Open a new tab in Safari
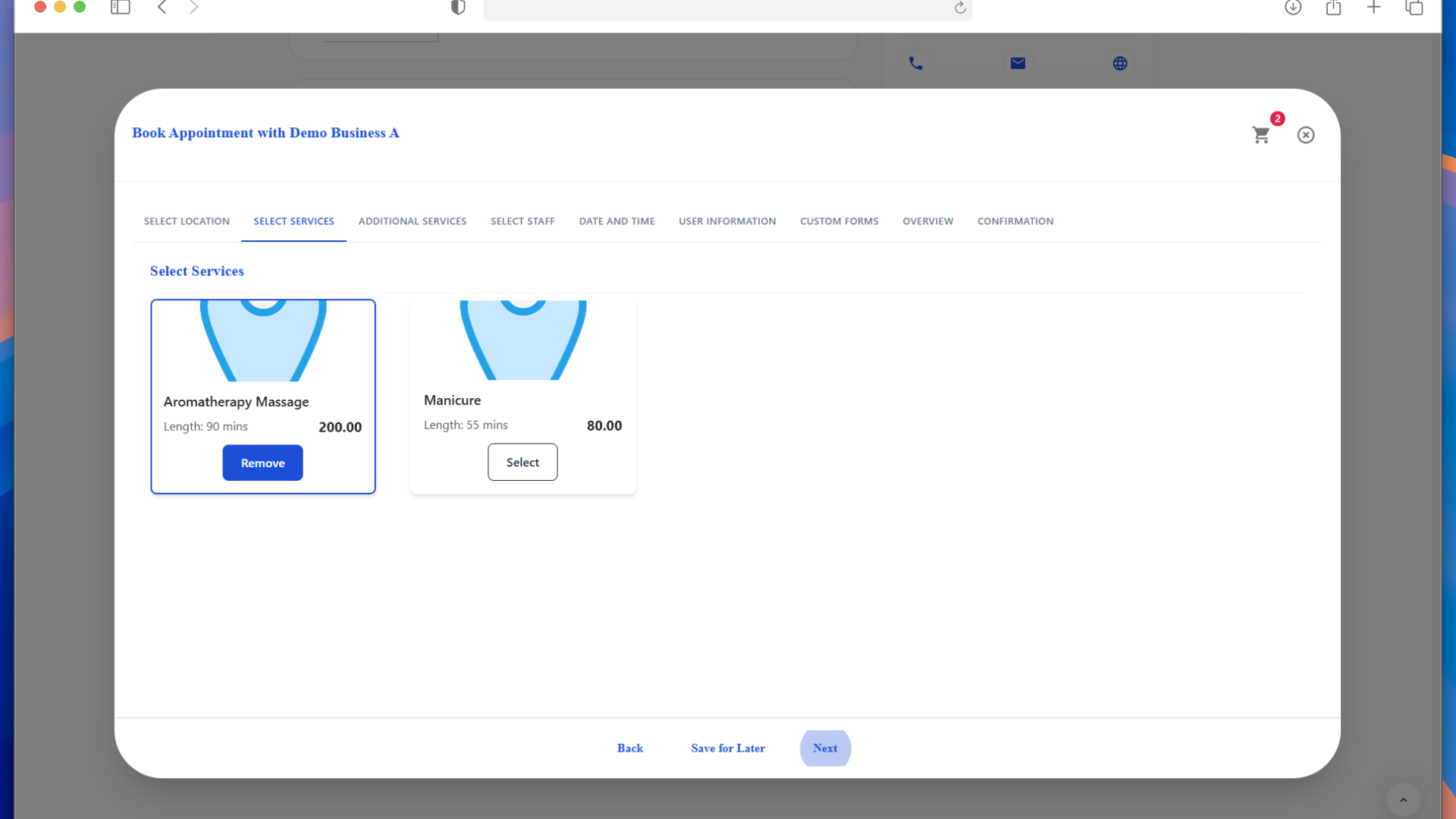This screenshot has width=1456, height=819. (1373, 8)
